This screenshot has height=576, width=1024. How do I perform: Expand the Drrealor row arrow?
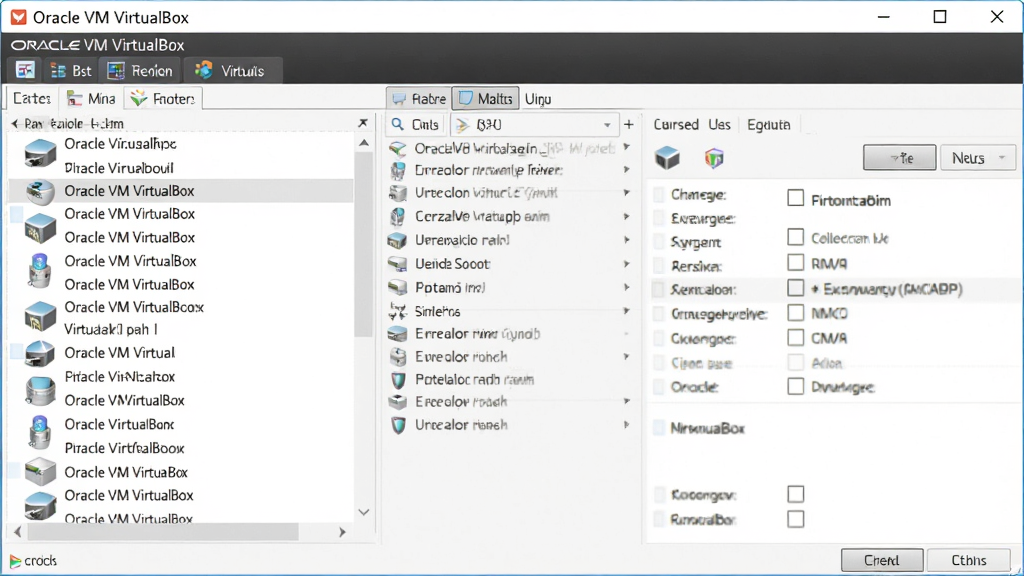point(626,169)
